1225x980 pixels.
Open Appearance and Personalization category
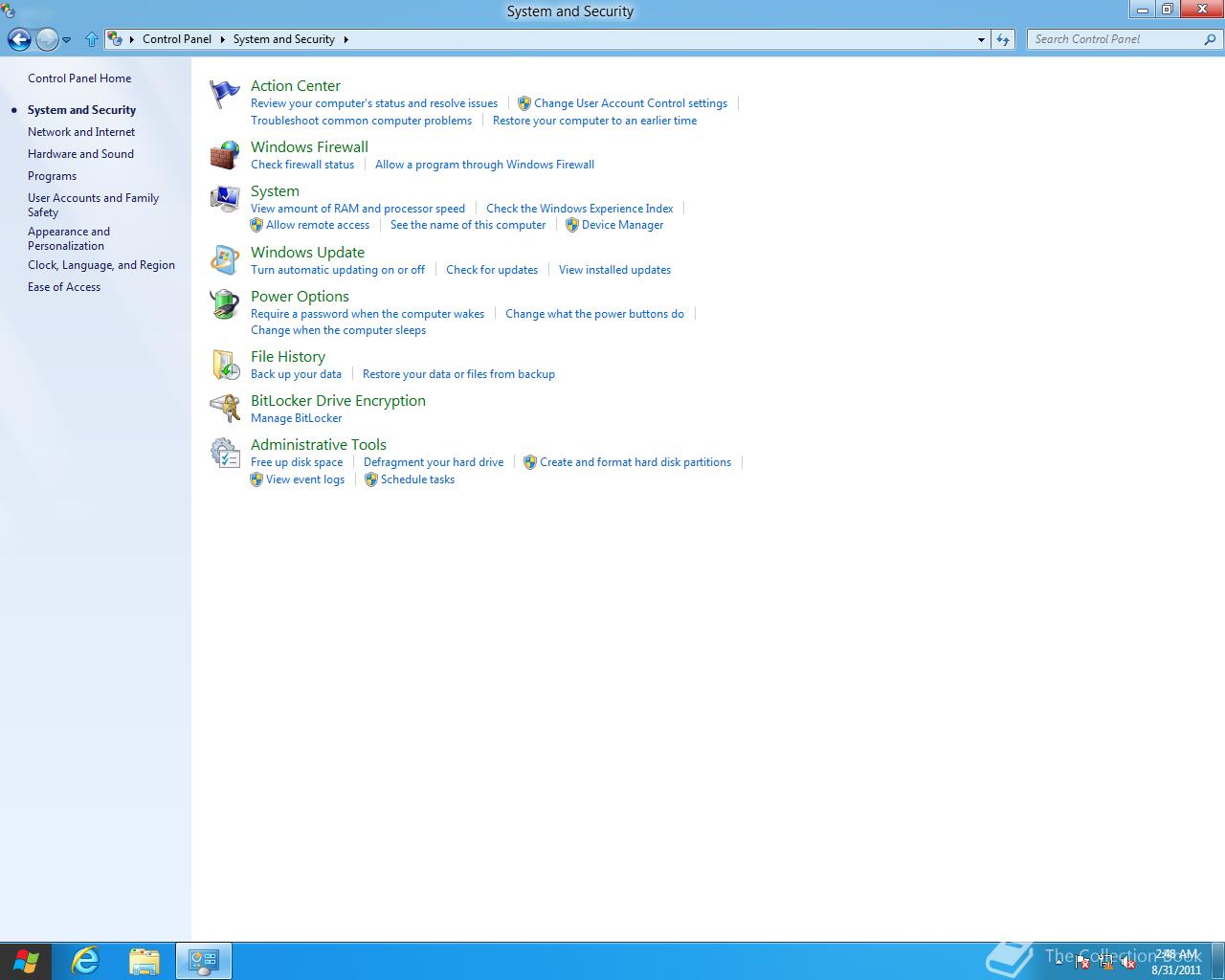[x=69, y=238]
